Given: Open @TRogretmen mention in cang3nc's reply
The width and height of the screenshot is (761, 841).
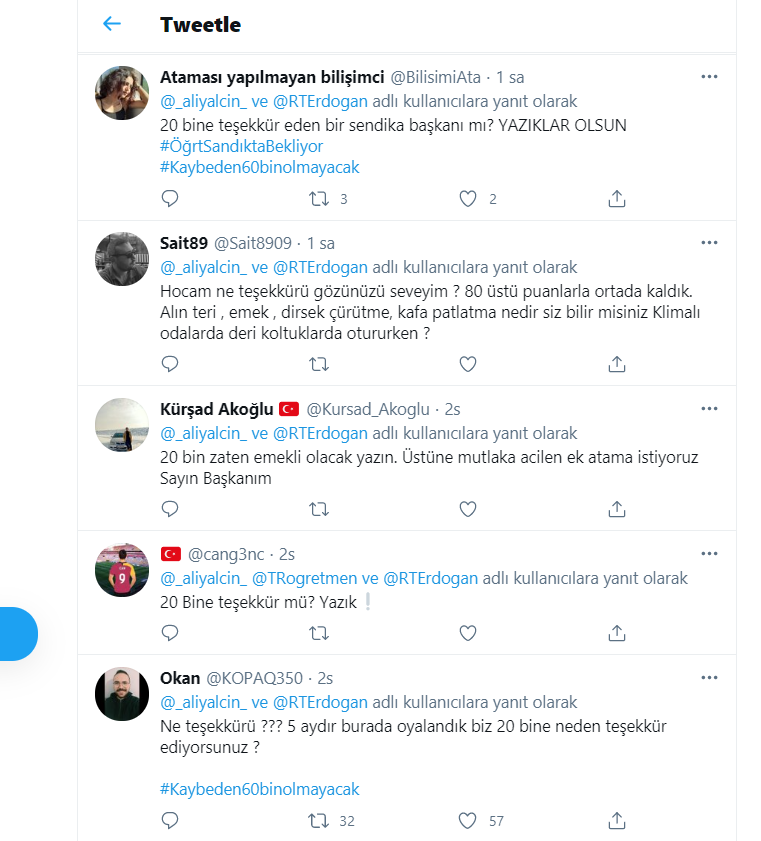Looking at the screenshot, I should click(304, 578).
